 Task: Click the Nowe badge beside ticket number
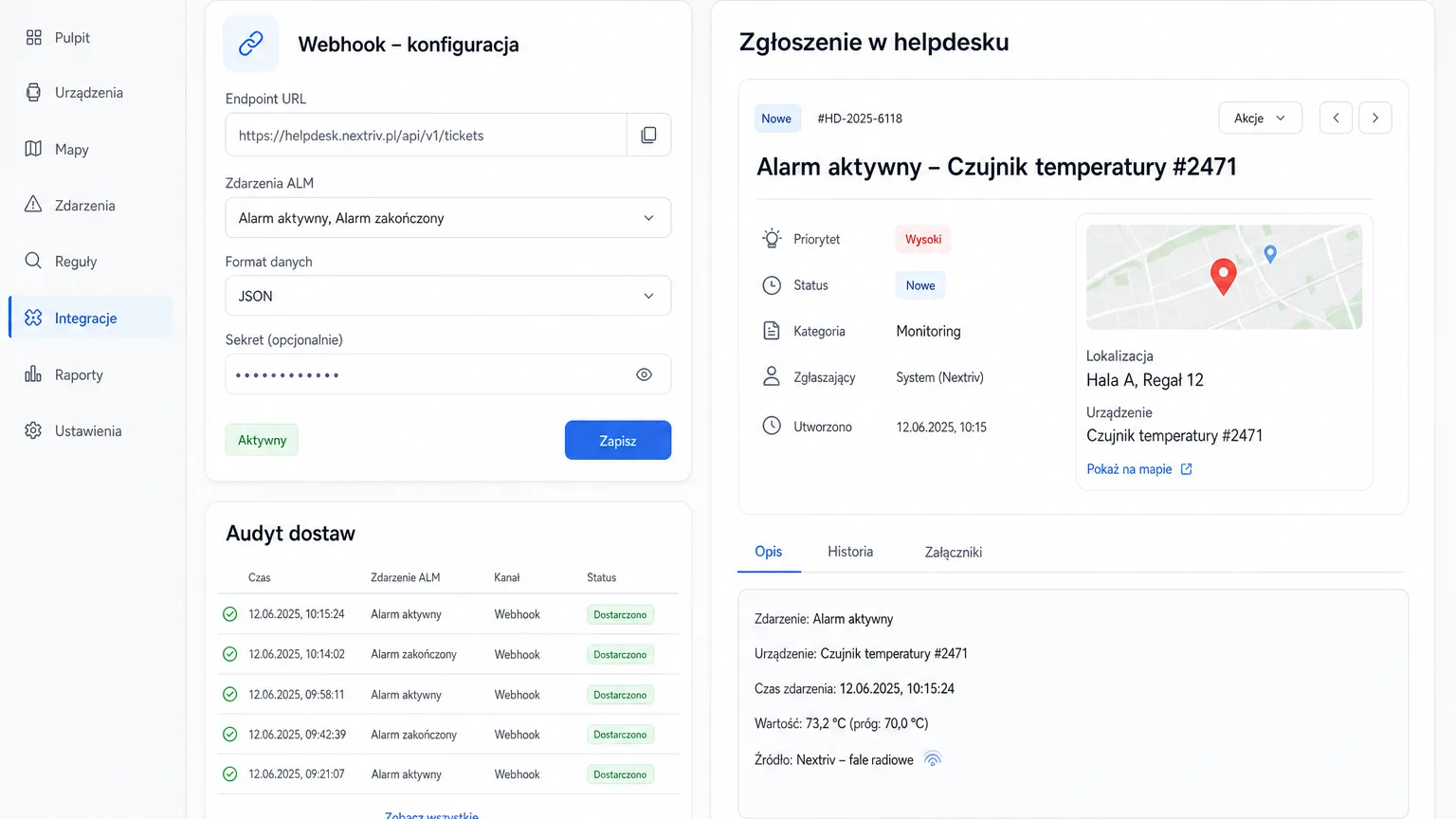point(776,118)
